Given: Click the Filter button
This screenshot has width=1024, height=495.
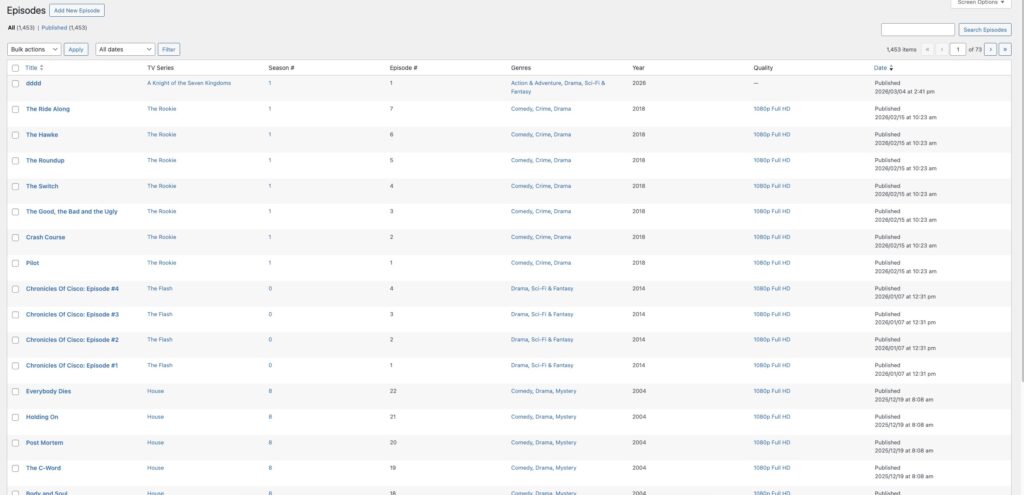Looking at the screenshot, I should pos(169,48).
